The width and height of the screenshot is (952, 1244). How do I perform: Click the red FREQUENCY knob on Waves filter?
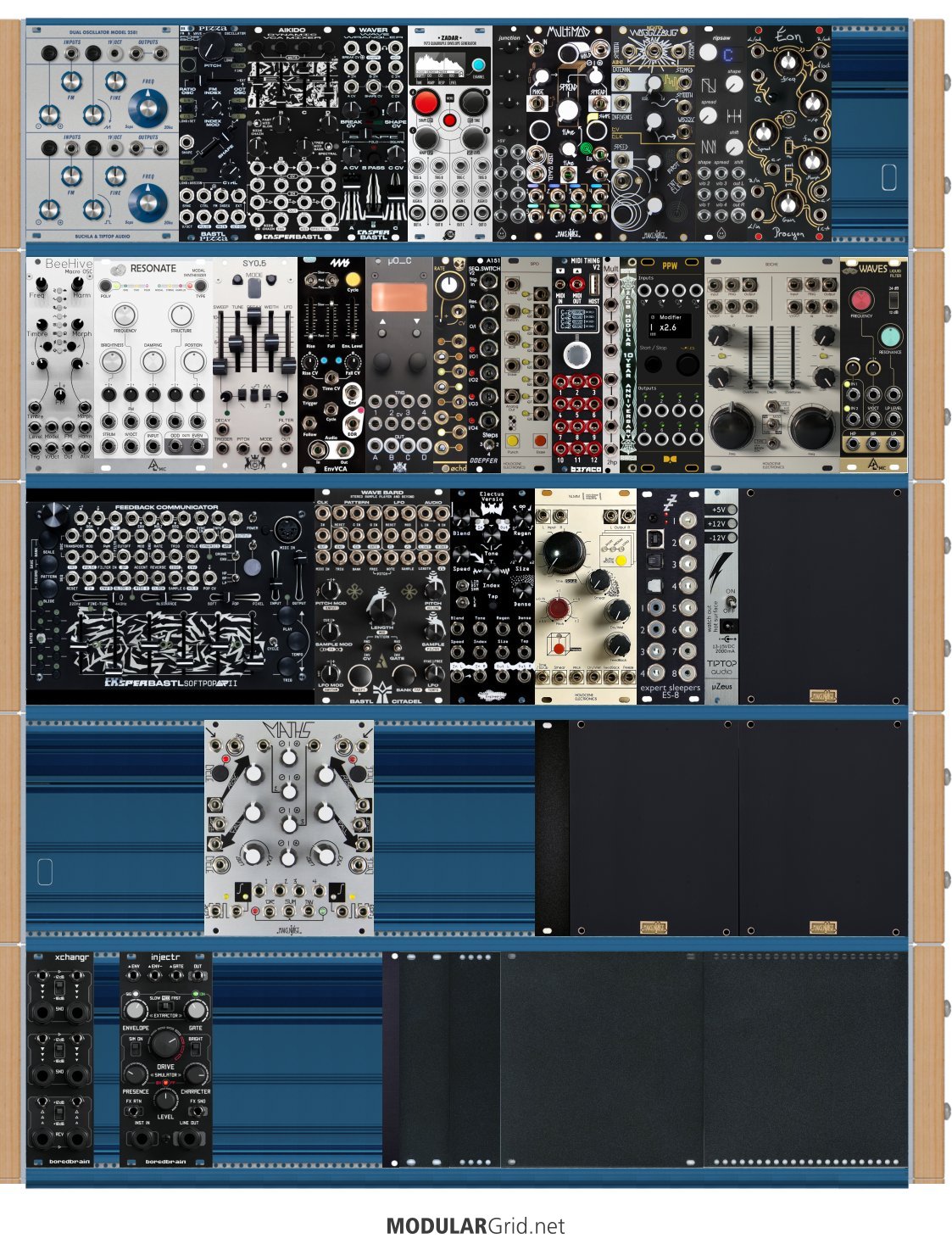[x=862, y=299]
